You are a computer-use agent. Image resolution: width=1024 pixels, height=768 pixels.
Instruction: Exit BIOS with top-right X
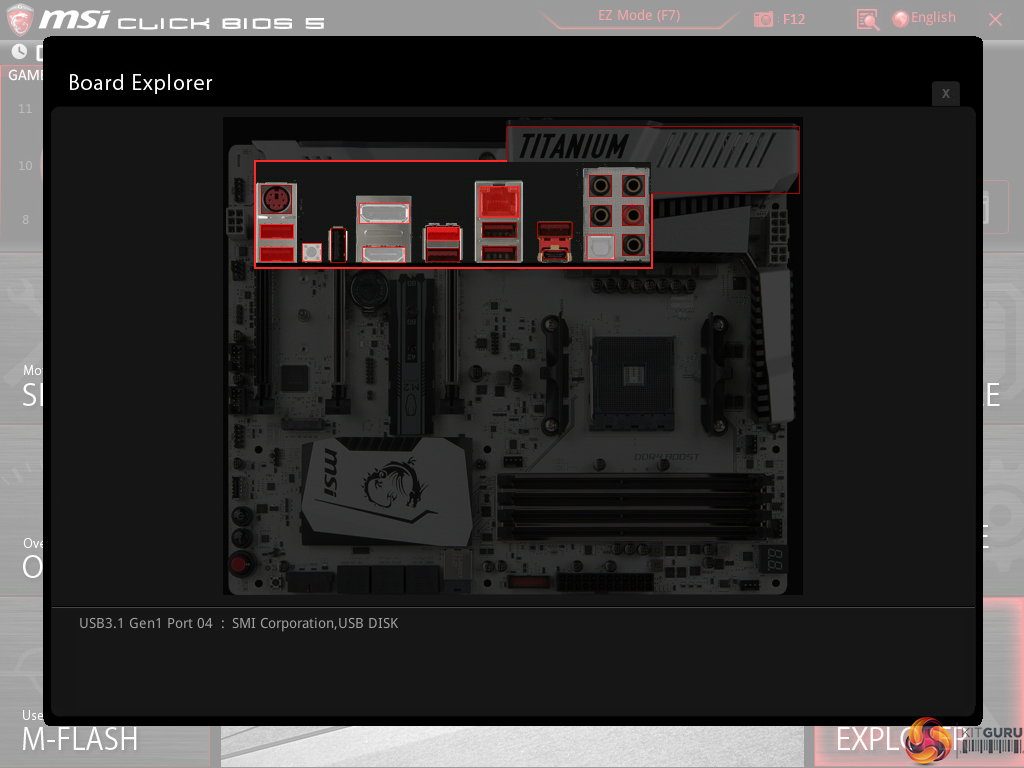click(995, 19)
